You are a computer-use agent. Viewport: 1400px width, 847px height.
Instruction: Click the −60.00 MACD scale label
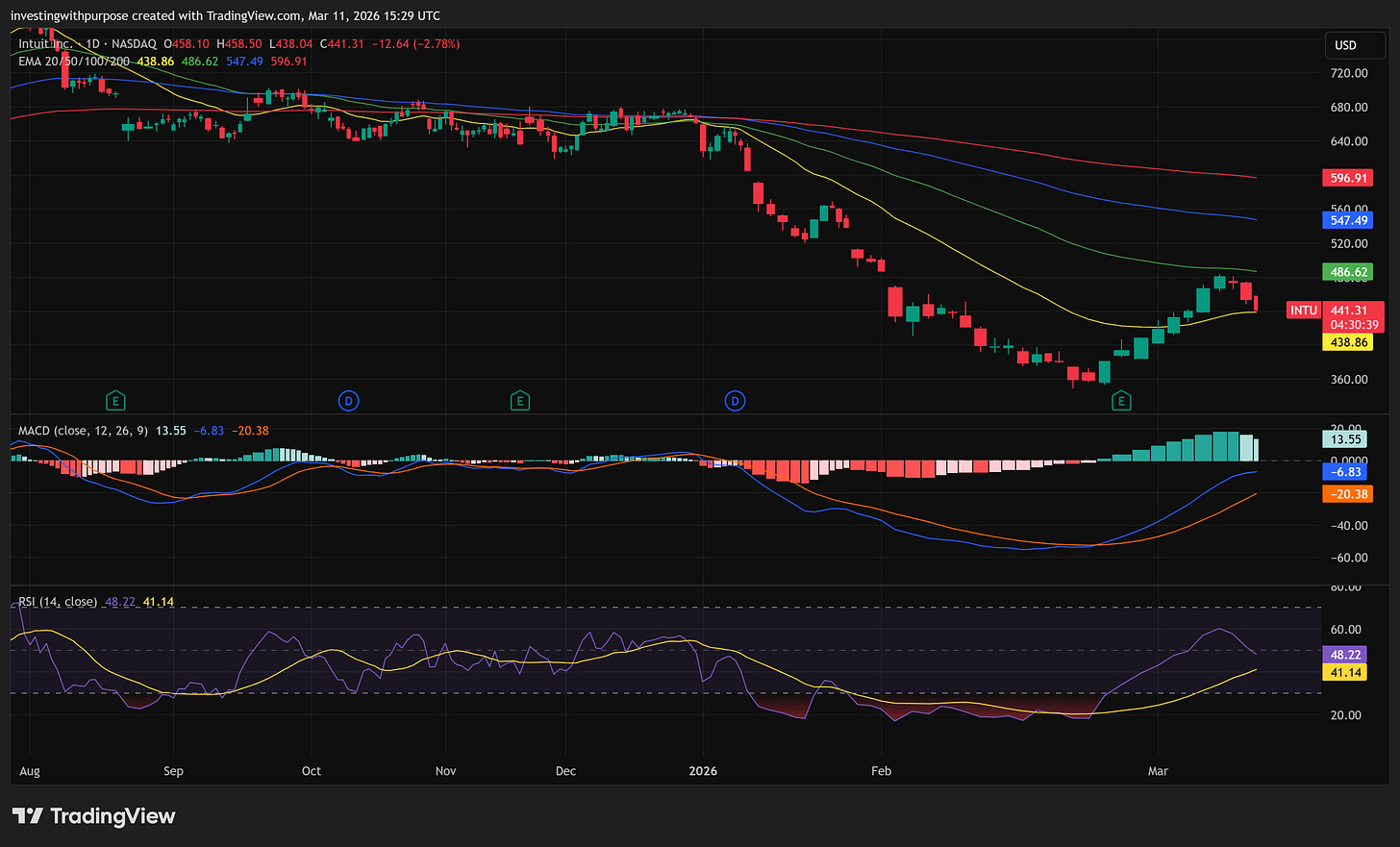(1347, 558)
